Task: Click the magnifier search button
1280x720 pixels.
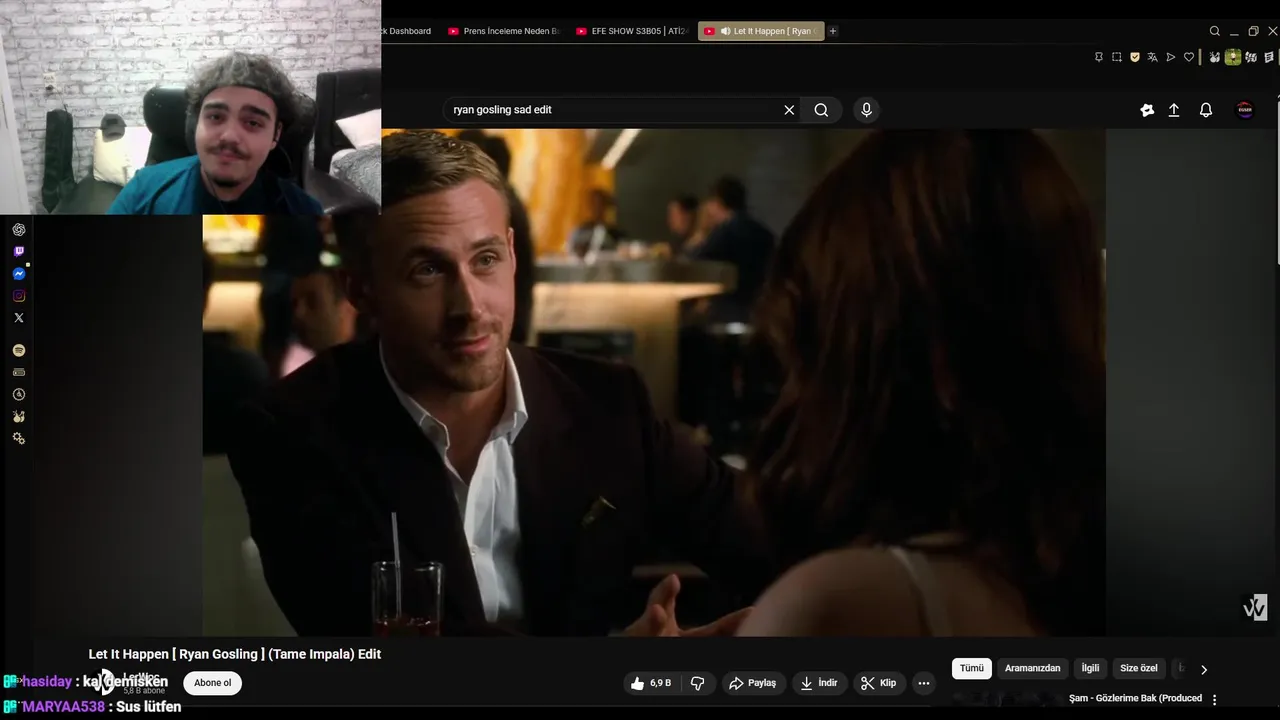Action: [x=821, y=110]
